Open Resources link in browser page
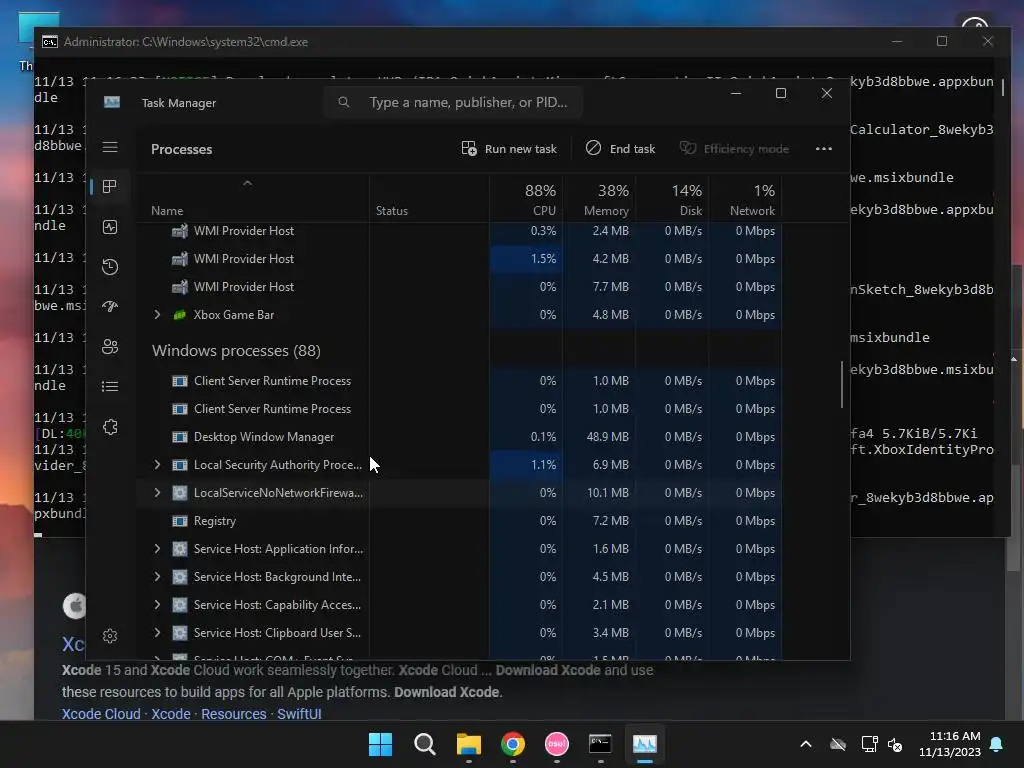Image resolution: width=1024 pixels, height=768 pixels. tap(234, 714)
